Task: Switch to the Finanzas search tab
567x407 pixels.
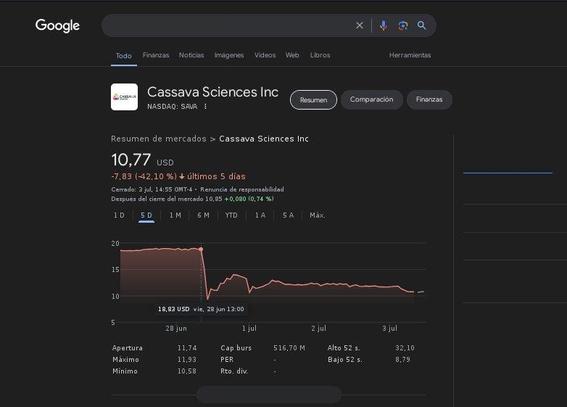Action: (156, 55)
